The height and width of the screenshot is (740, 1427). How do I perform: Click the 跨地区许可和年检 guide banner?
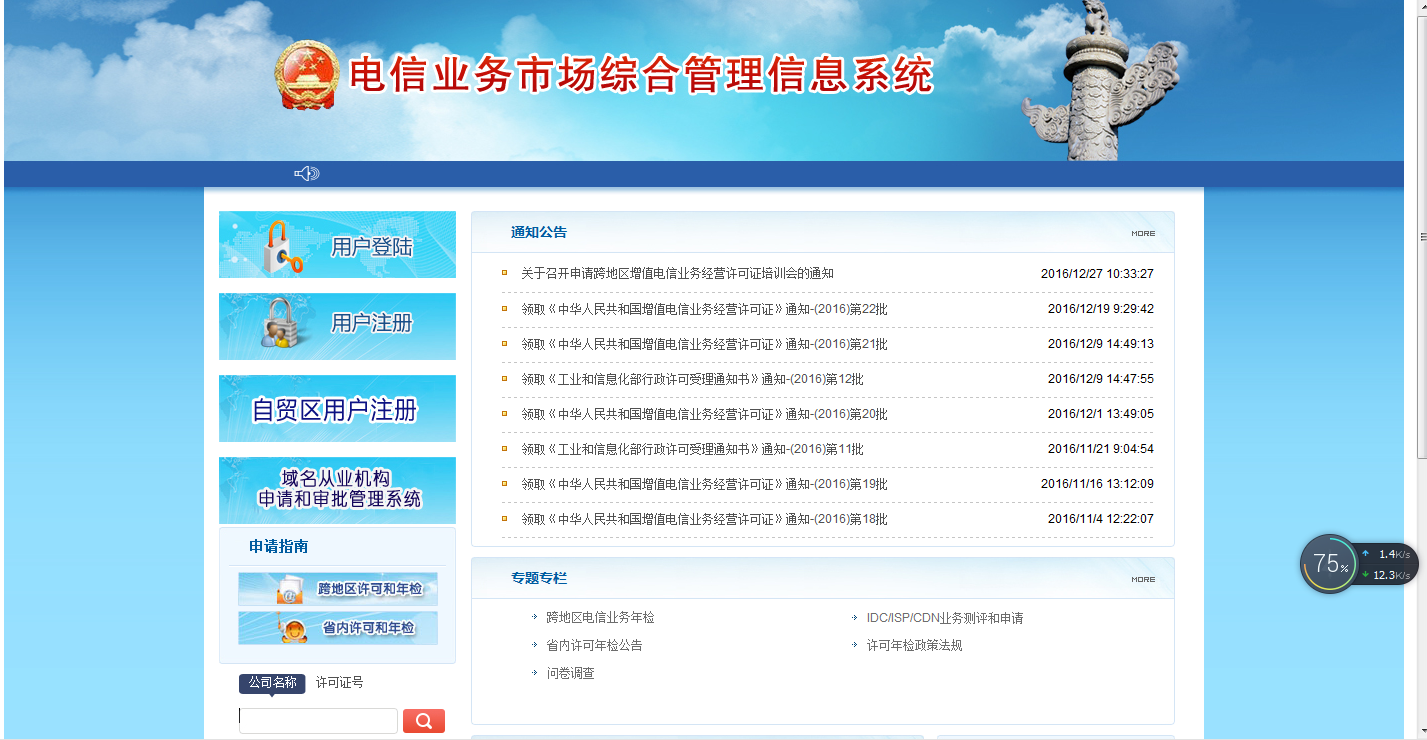(x=338, y=589)
